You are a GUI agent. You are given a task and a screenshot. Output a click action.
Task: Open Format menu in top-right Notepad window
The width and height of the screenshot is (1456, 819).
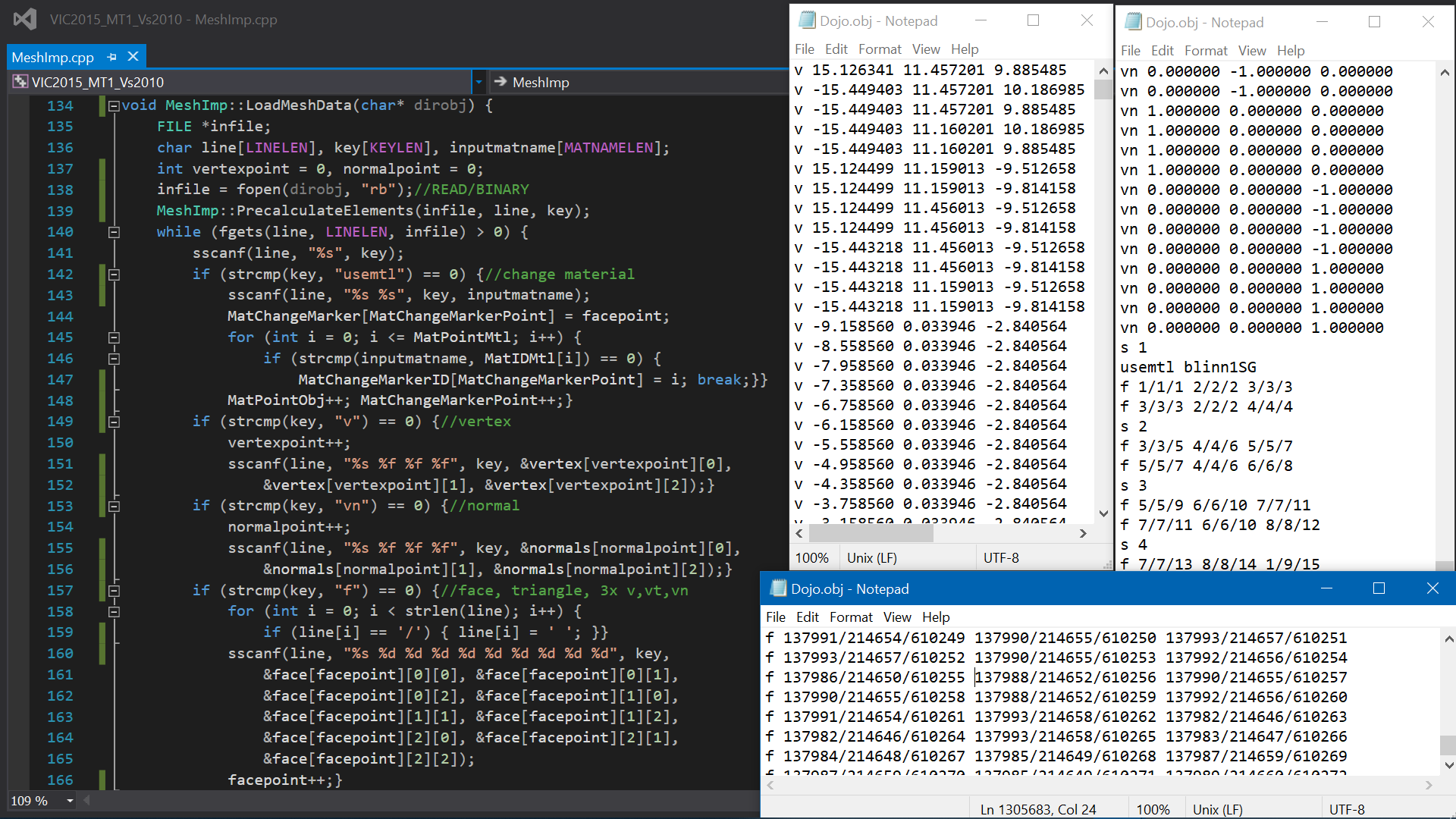(x=1206, y=51)
